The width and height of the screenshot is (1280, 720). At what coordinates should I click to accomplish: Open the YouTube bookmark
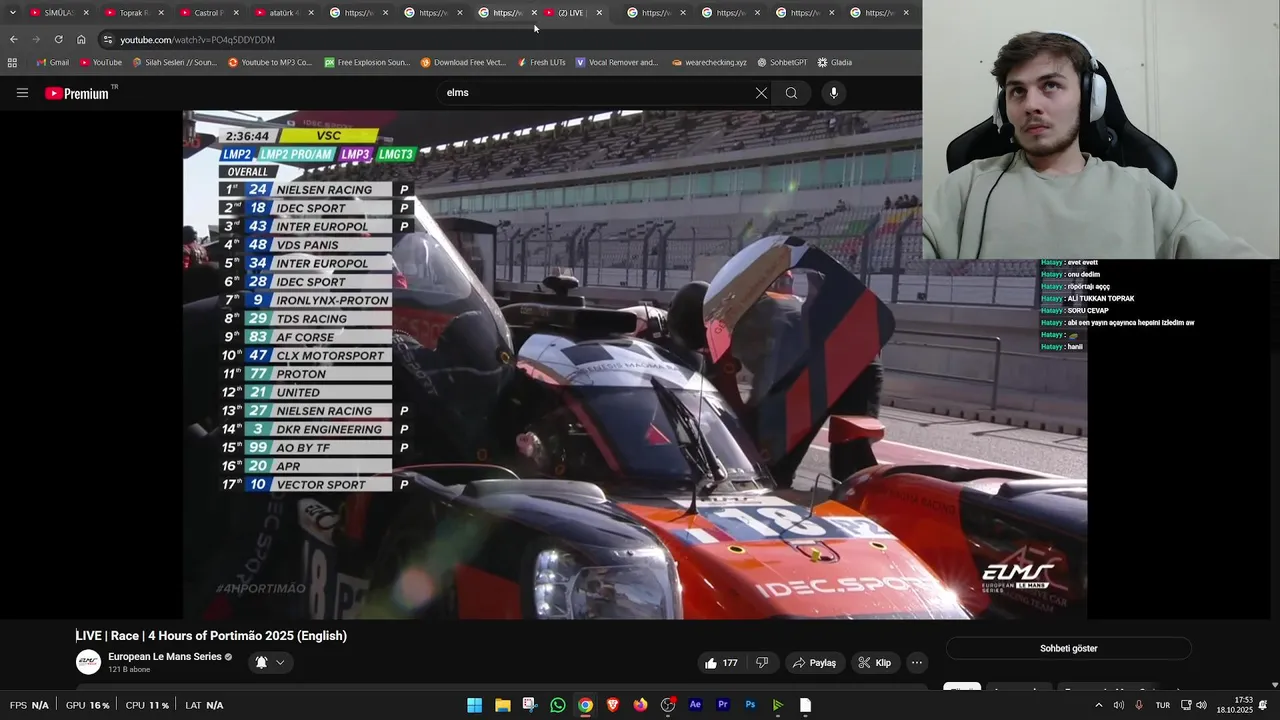tap(100, 62)
